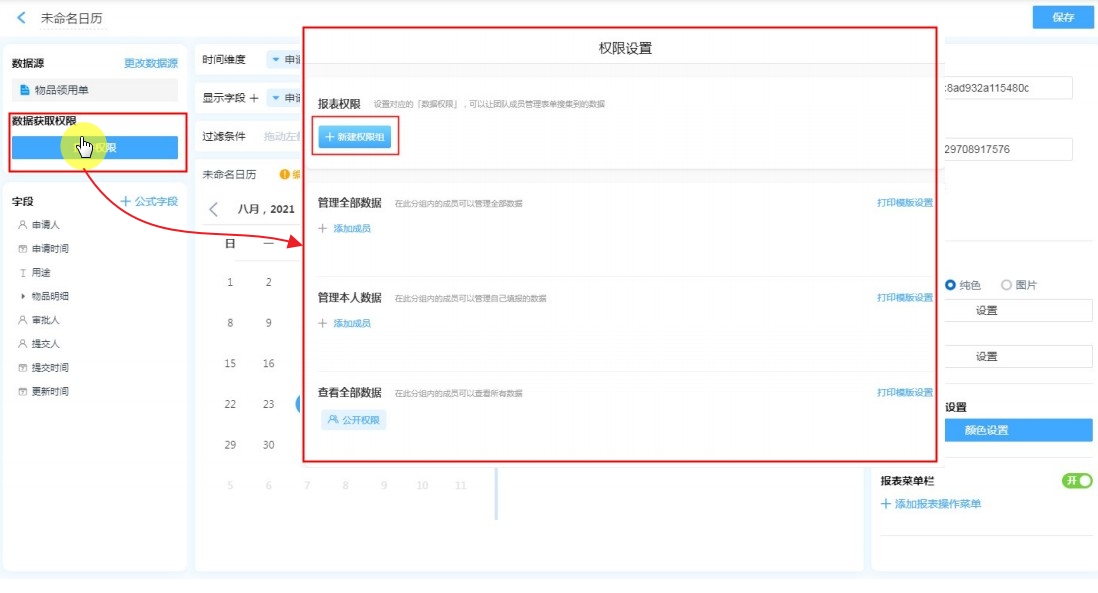Click plus icon under 管理本人数据
Viewport: 1098px width, 593px height.
point(322,324)
